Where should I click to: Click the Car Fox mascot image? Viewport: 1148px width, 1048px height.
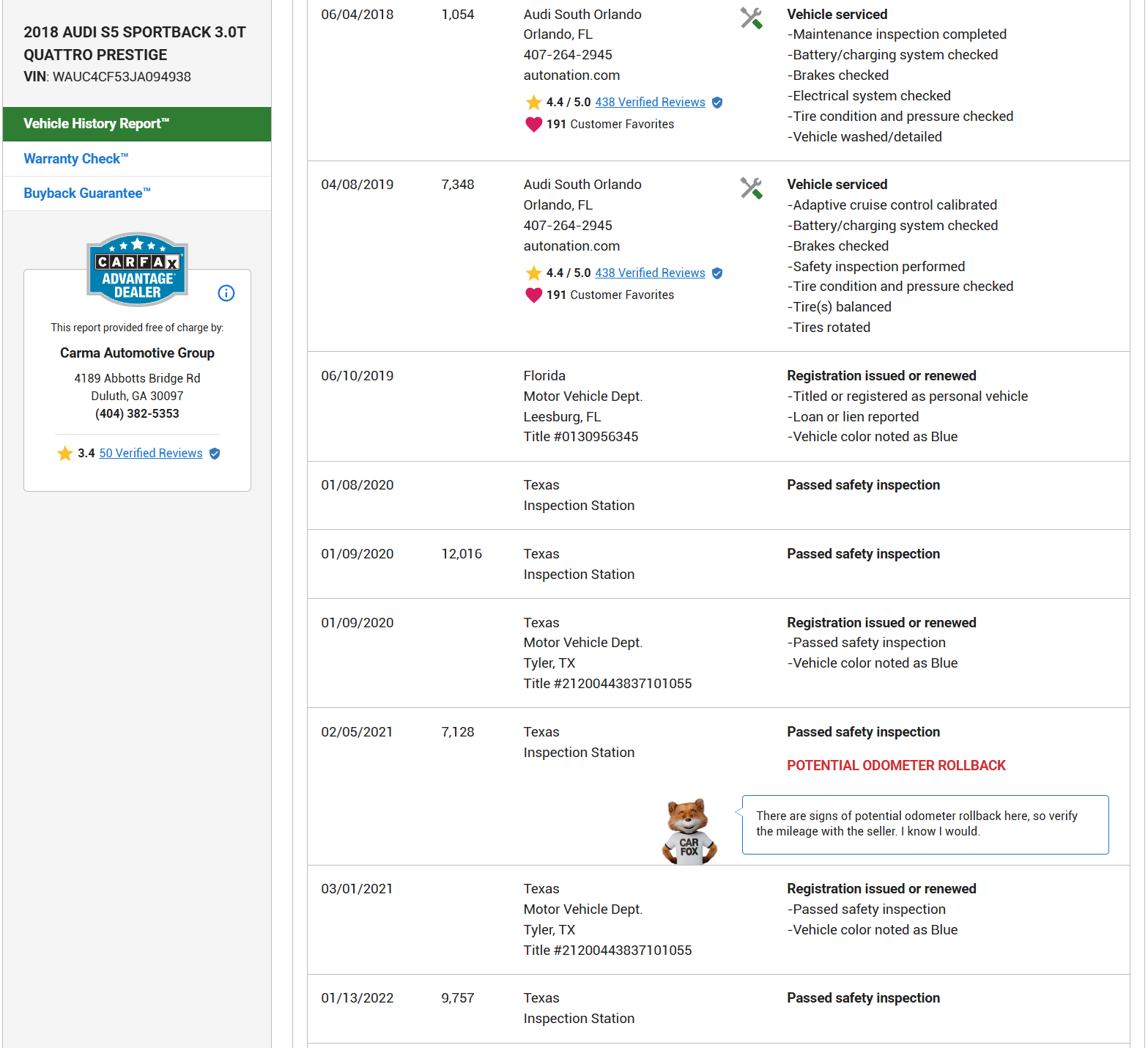(x=689, y=832)
